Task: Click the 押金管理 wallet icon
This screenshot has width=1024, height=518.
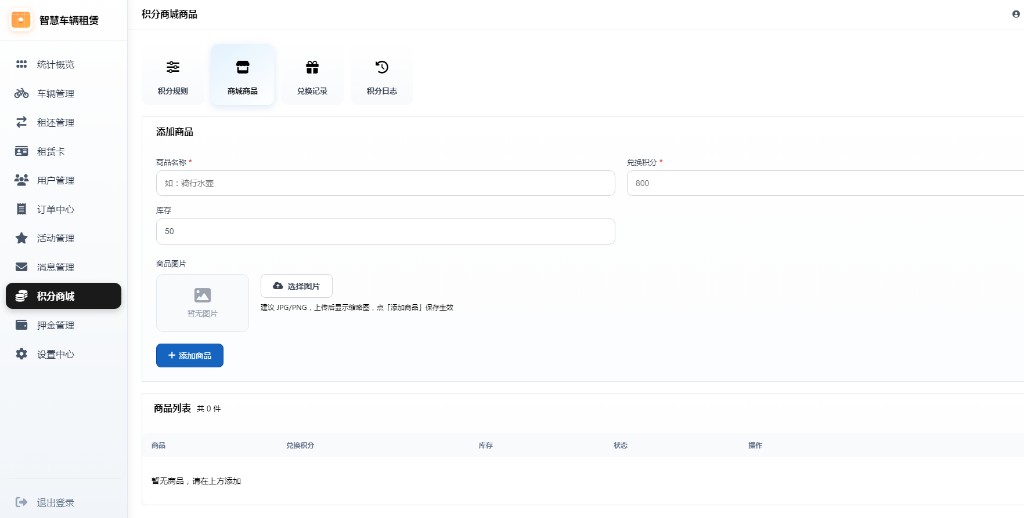Action: (22, 325)
